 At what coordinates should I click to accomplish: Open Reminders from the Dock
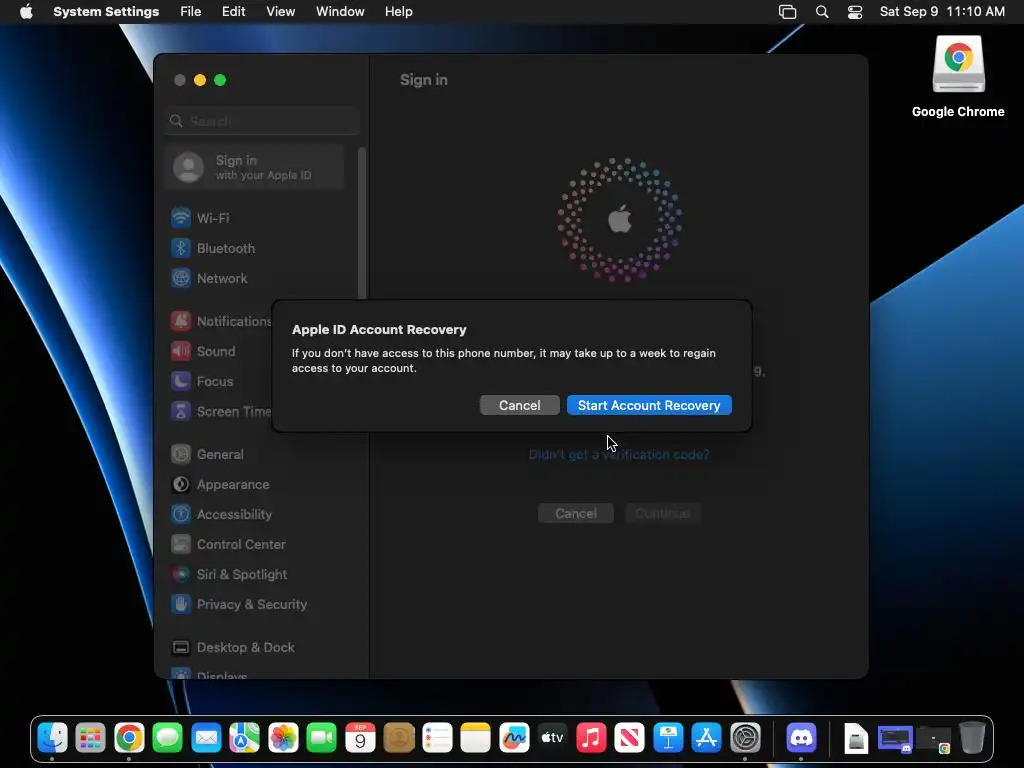pyautogui.click(x=437, y=738)
